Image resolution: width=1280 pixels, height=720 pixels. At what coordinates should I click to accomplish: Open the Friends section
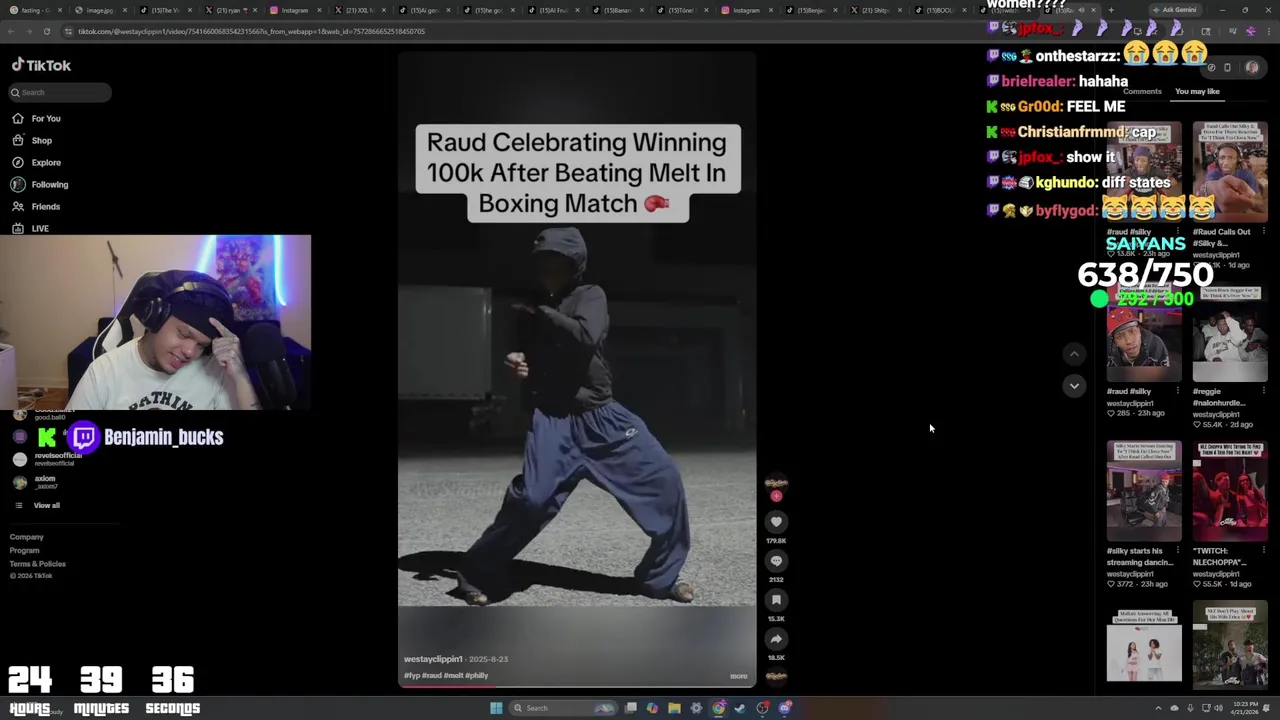coord(46,206)
